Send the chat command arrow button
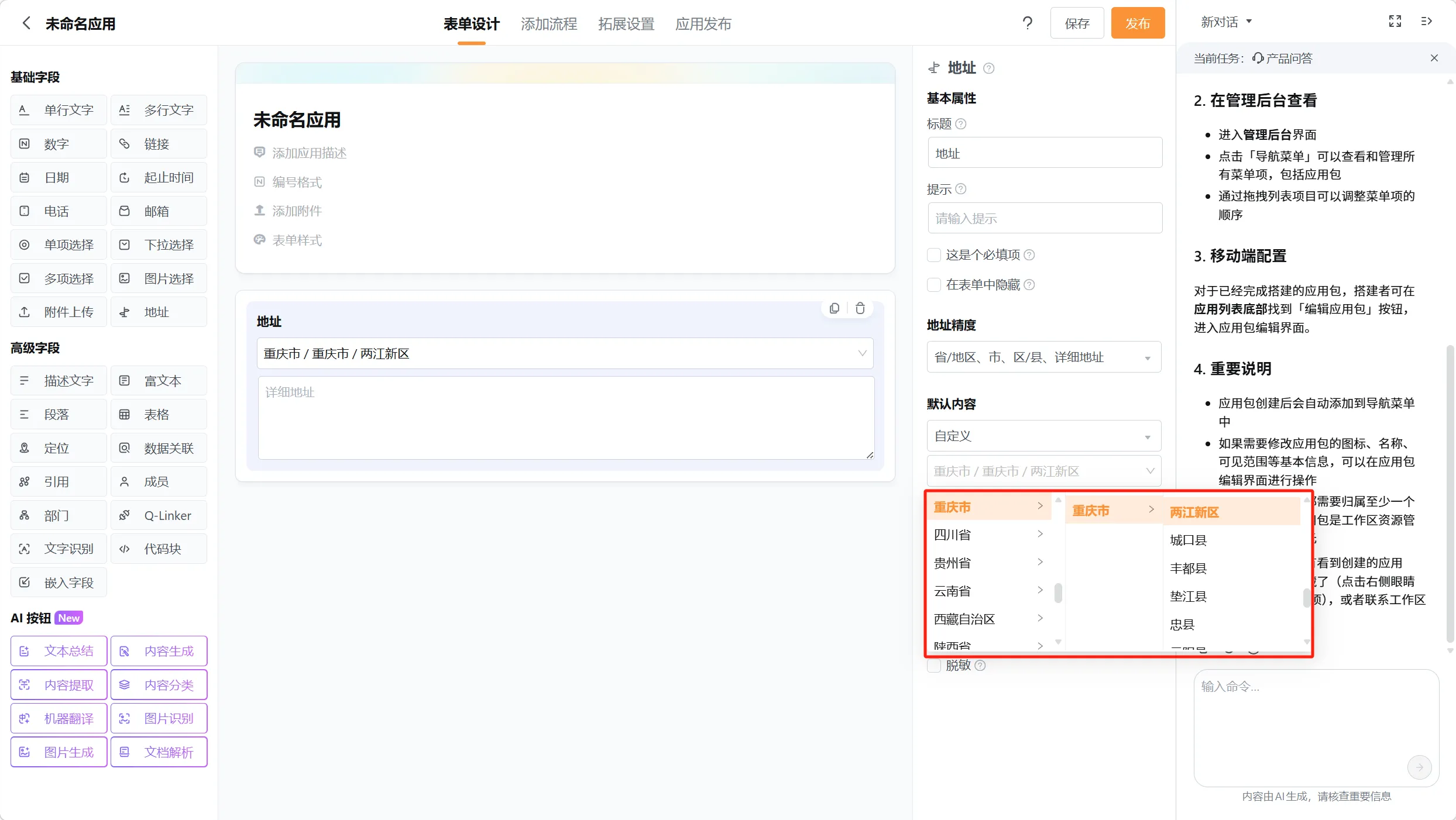This screenshot has height=820, width=1456. click(x=1420, y=767)
